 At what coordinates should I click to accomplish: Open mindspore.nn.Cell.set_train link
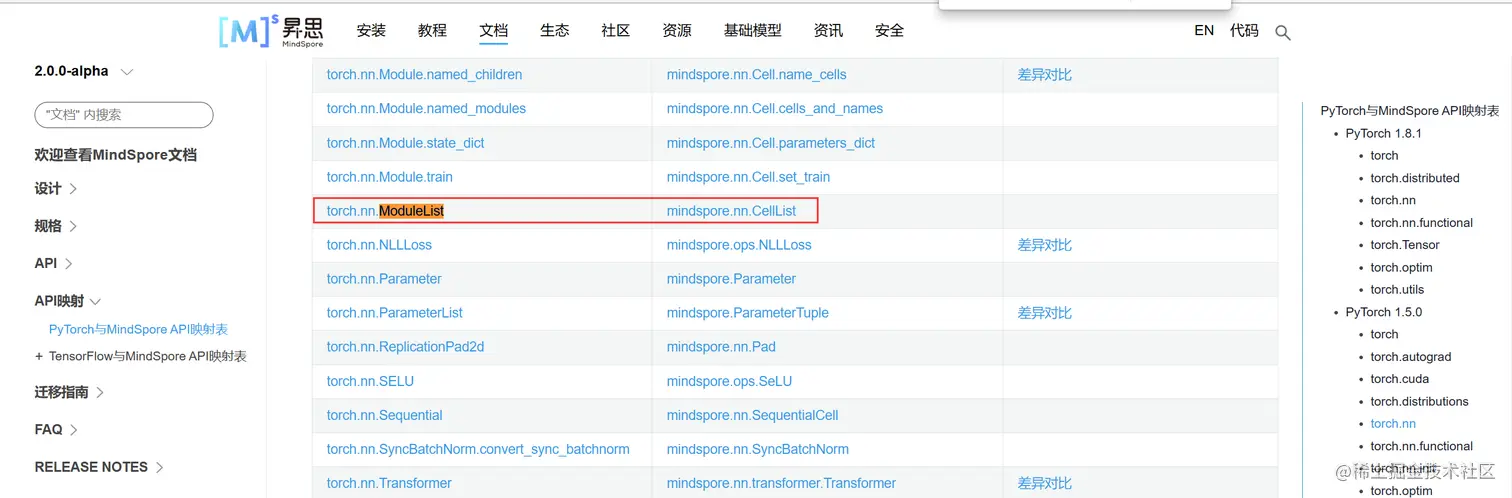748,177
